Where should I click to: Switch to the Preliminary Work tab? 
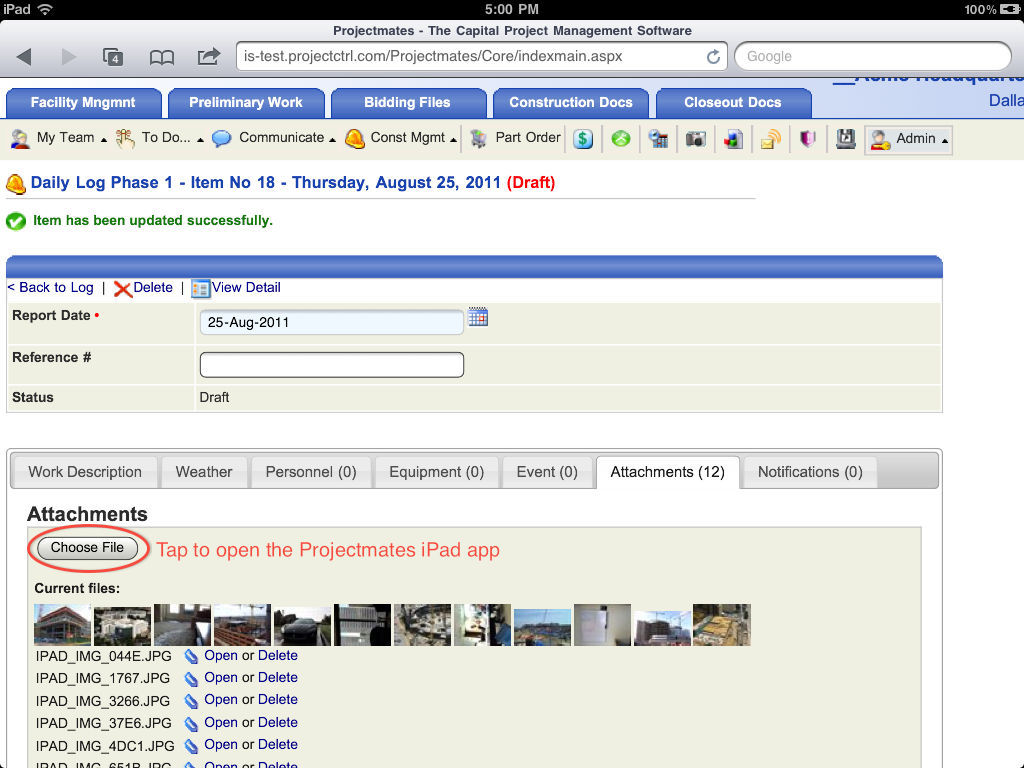click(x=246, y=103)
